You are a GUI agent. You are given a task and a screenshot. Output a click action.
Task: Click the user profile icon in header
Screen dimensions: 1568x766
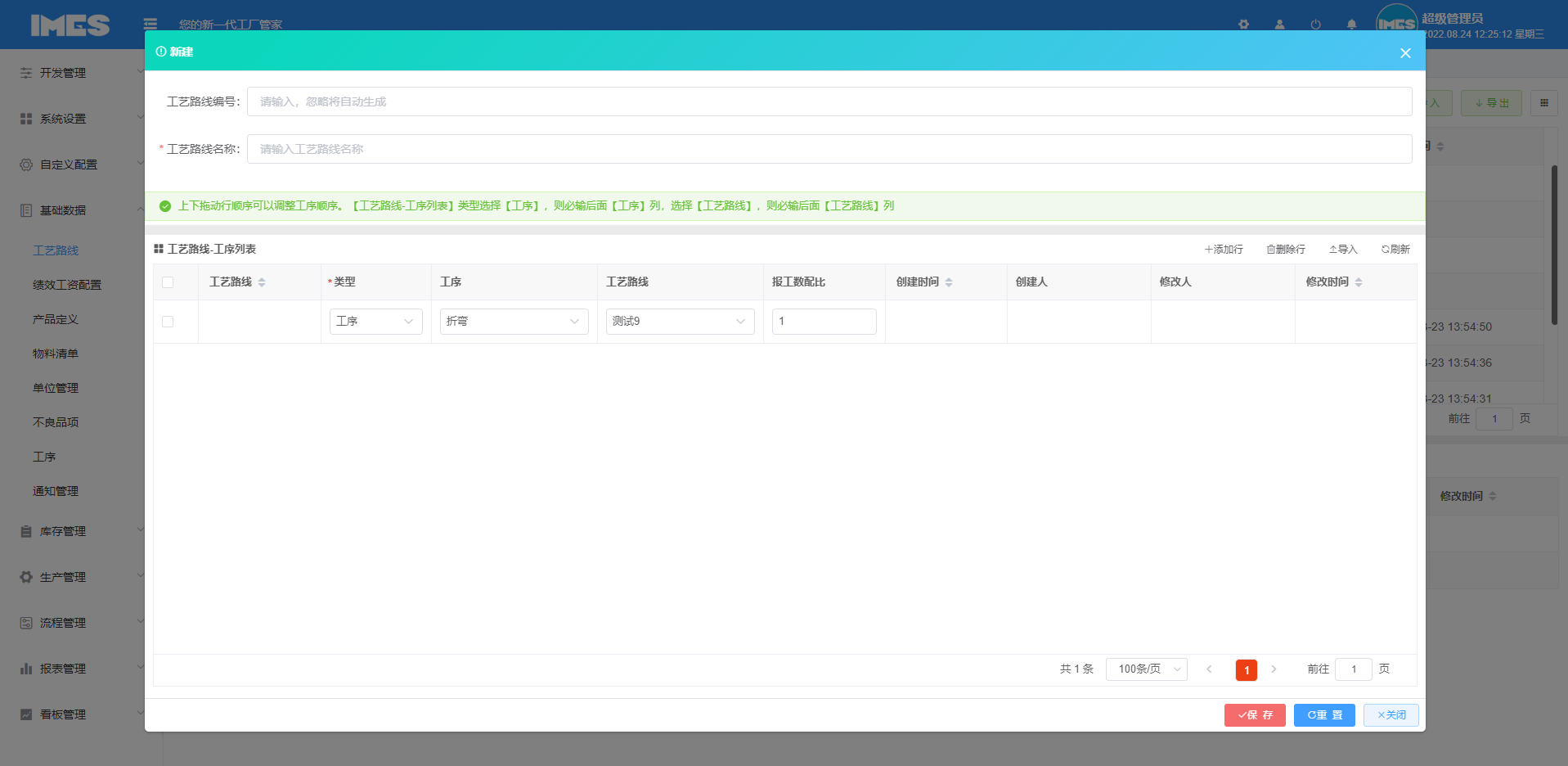(x=1279, y=25)
